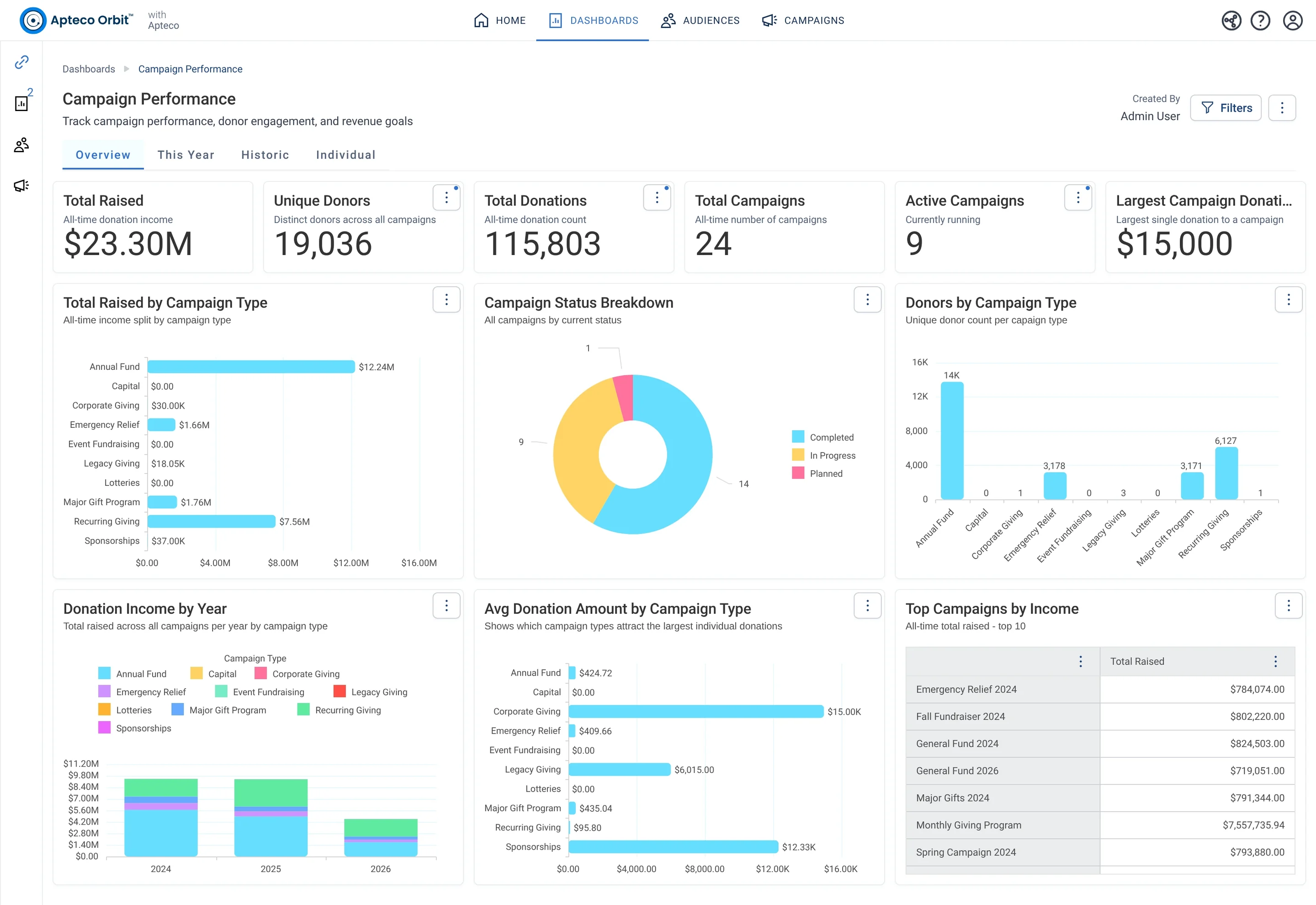Open the Total Donations tile options menu
The height and width of the screenshot is (905, 1316).
coord(658,197)
